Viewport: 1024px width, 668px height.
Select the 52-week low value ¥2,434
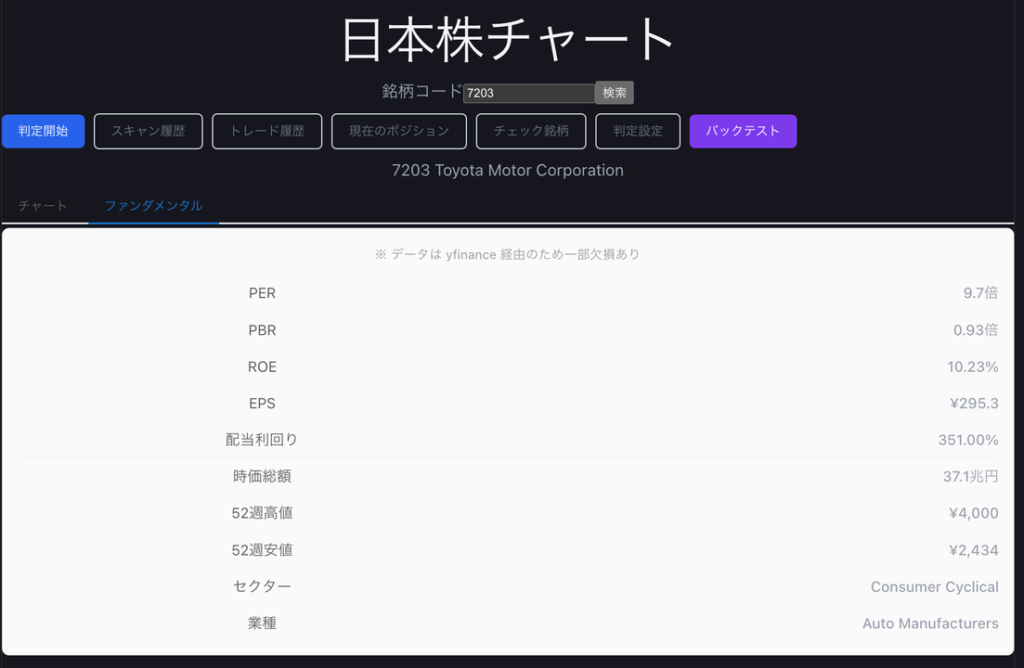[x=973, y=550]
